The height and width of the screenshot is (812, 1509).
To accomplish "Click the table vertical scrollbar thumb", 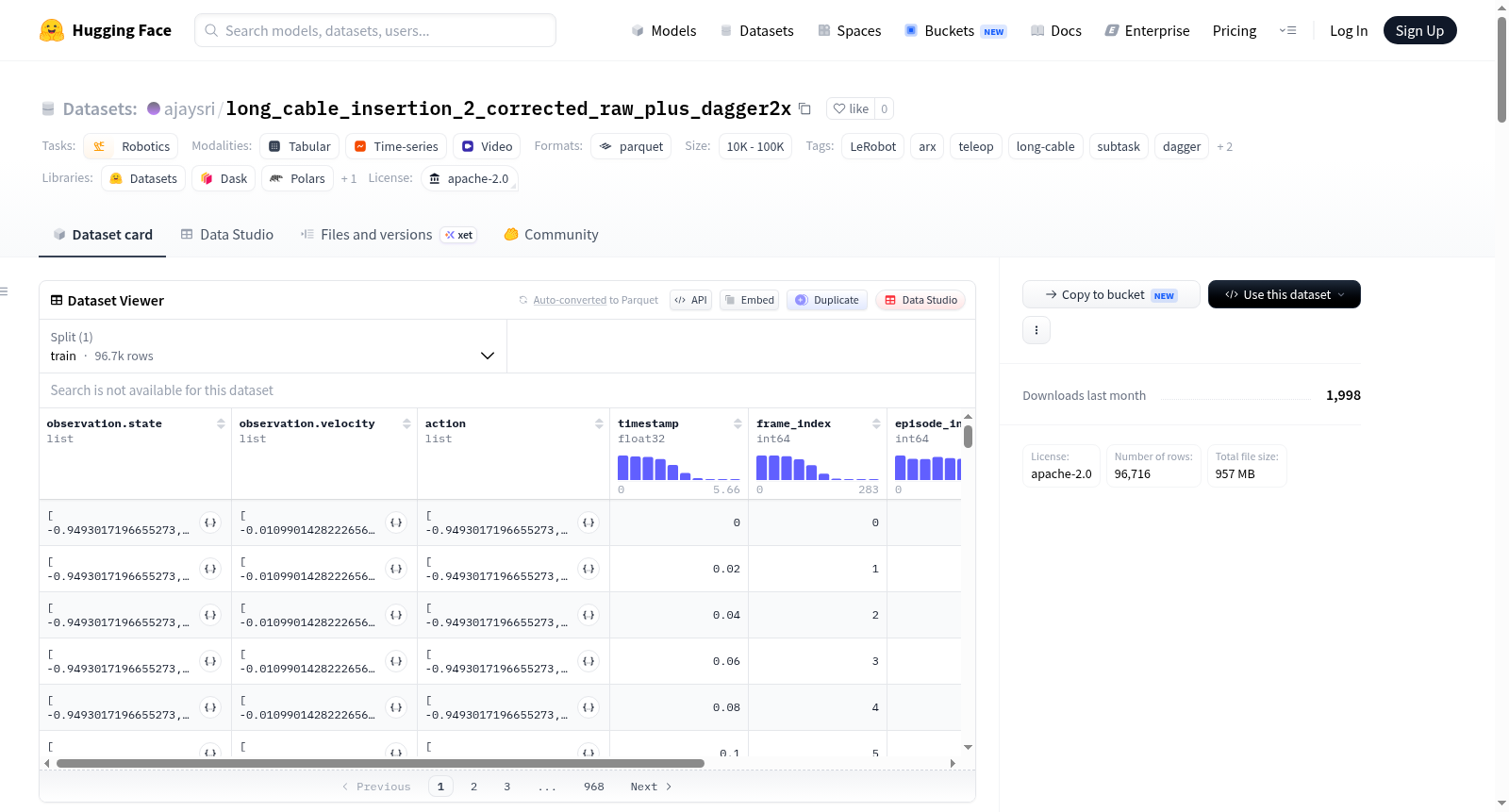I will coord(968,437).
